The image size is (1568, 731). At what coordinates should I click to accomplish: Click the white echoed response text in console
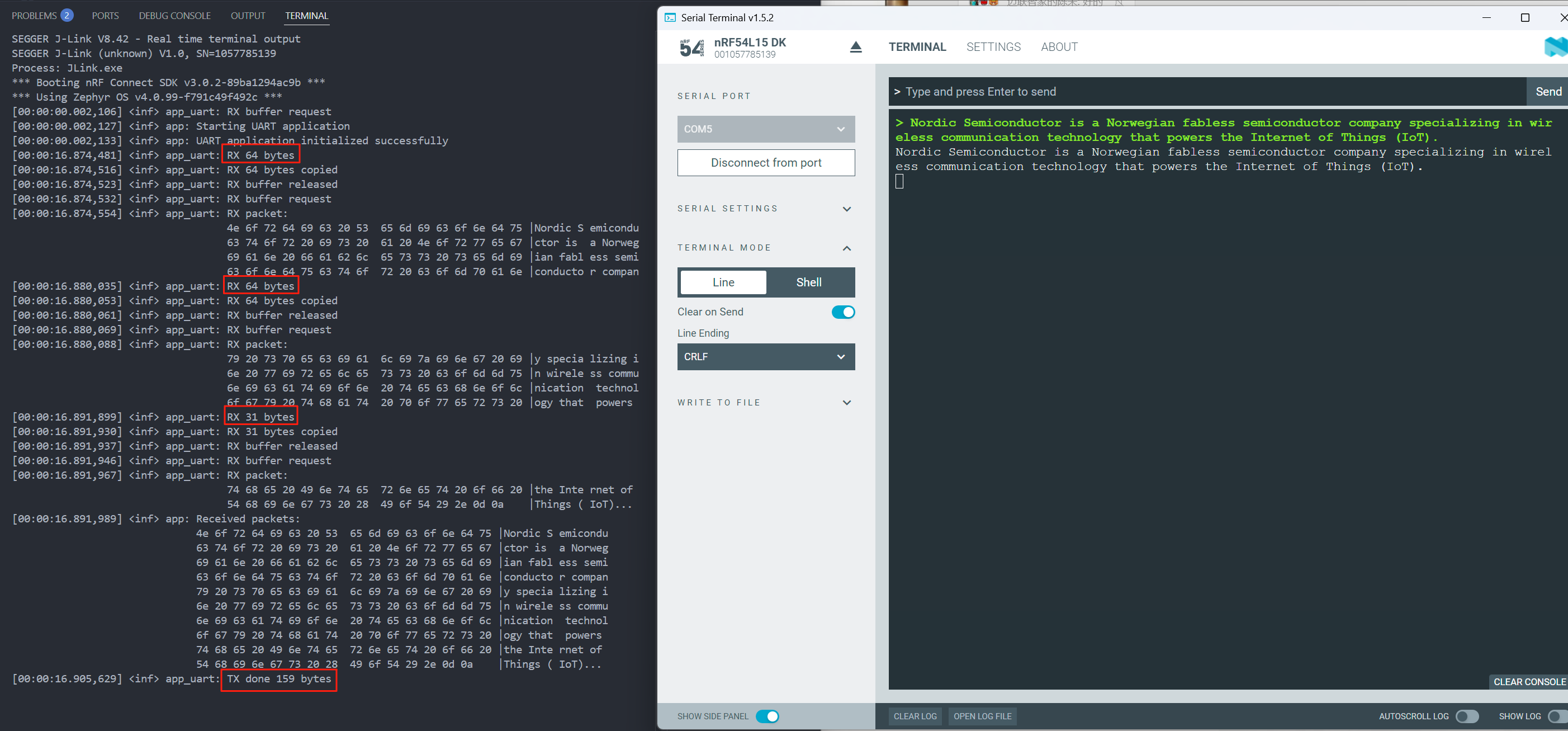click(1224, 159)
